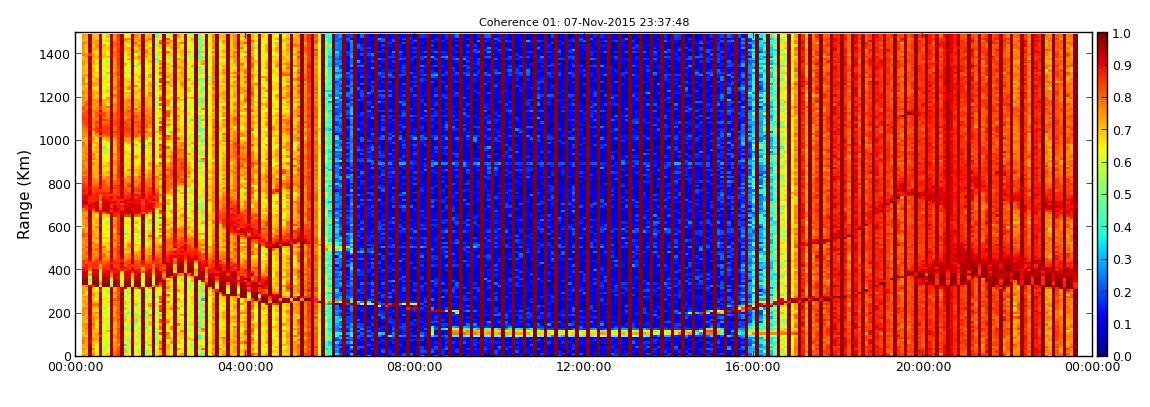Click the 1000 tick label on the range axis
Image resolution: width=1150 pixels, height=407 pixels.
[53, 141]
